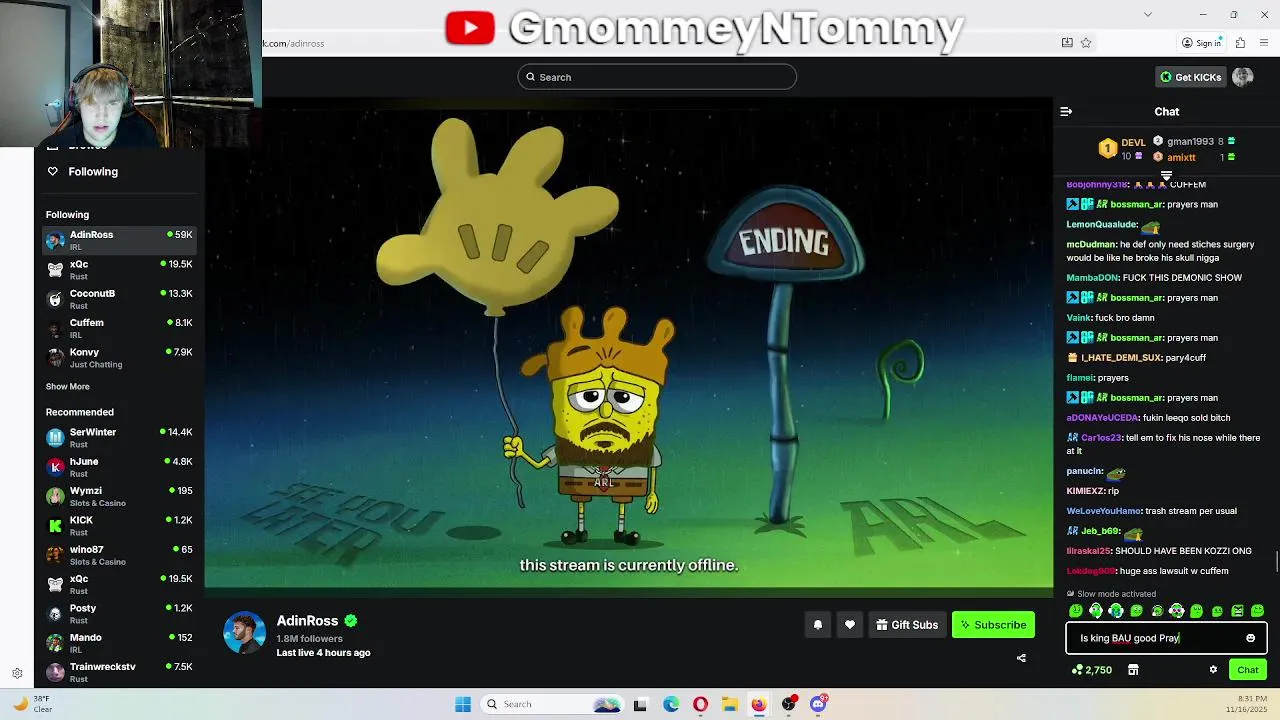This screenshot has width=1280, height=720.
Task: Open OBS Studio from the taskbar
Action: coord(789,704)
